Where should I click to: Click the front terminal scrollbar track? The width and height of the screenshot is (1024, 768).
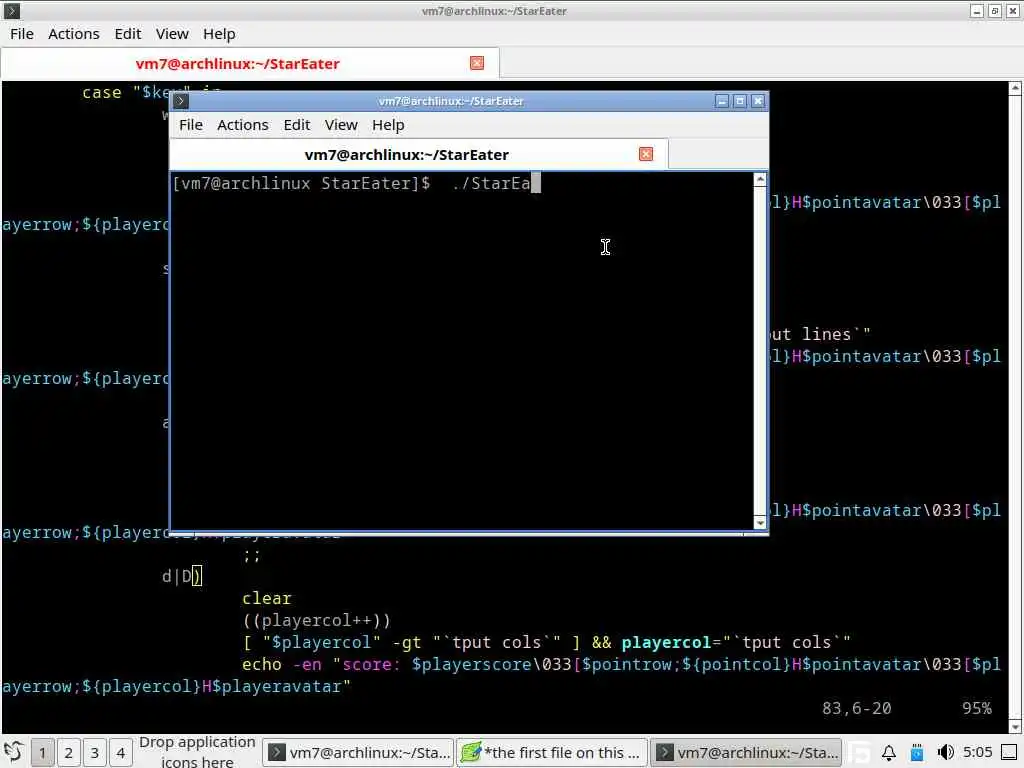click(x=760, y=351)
